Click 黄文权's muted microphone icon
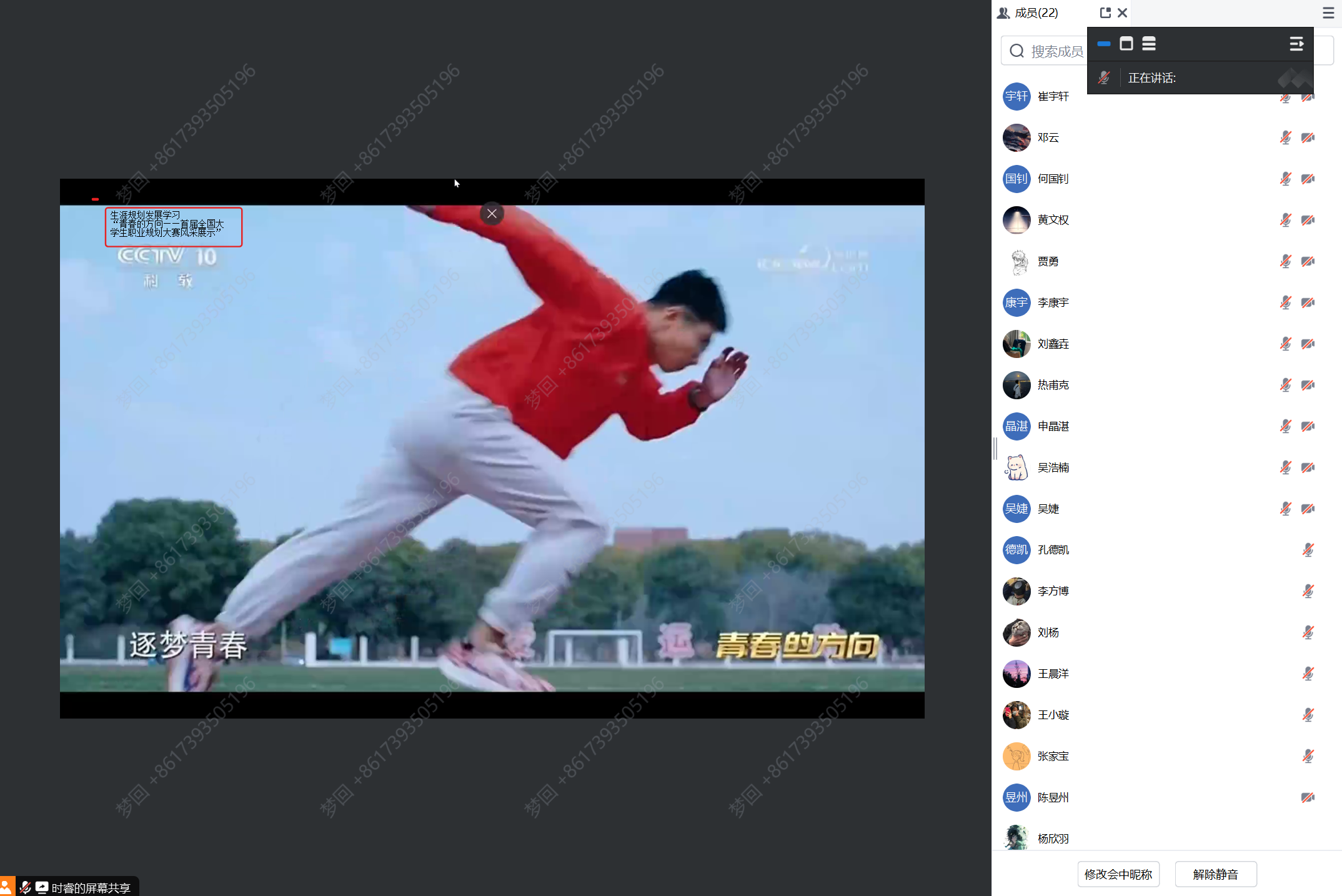Screen dimensions: 1342x896 (1285, 220)
